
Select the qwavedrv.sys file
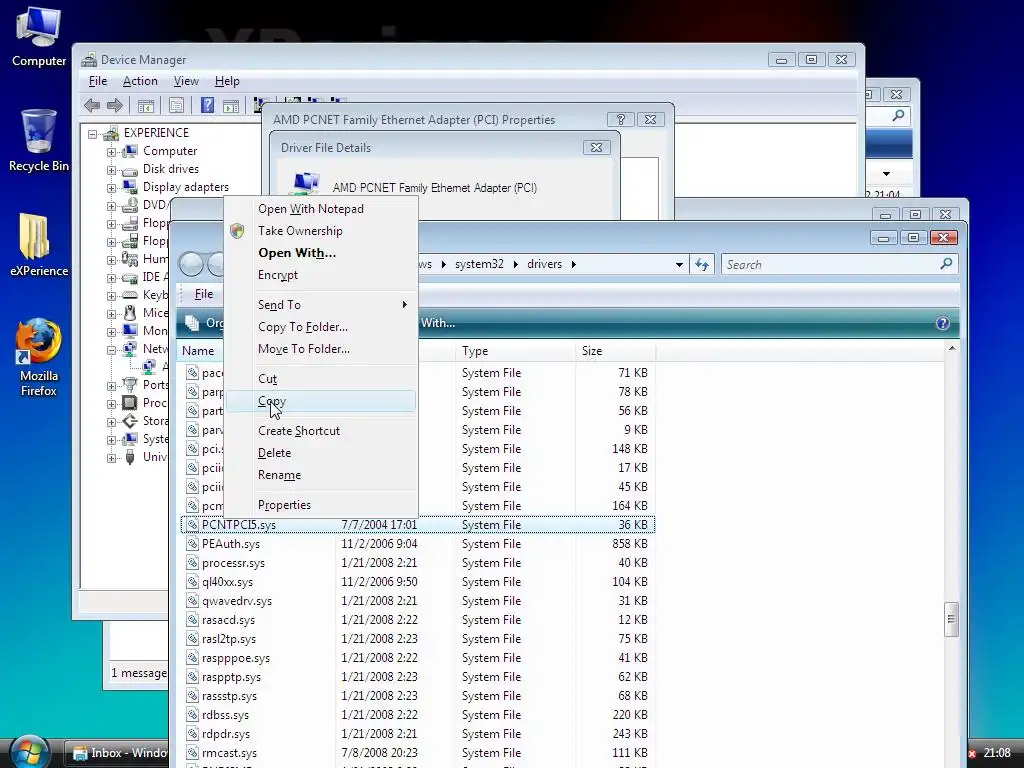(x=237, y=601)
